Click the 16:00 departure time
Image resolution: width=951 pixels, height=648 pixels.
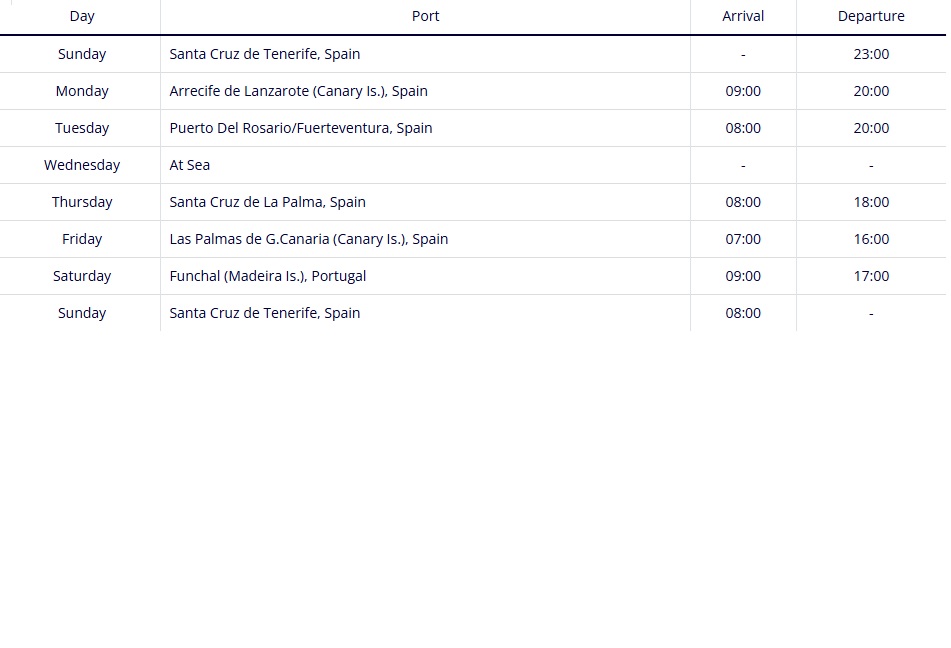[871, 239]
